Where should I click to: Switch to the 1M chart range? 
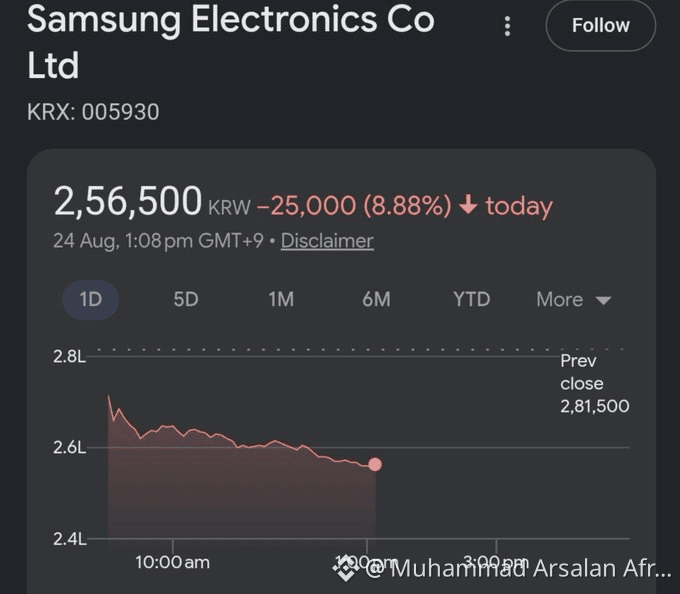point(281,300)
